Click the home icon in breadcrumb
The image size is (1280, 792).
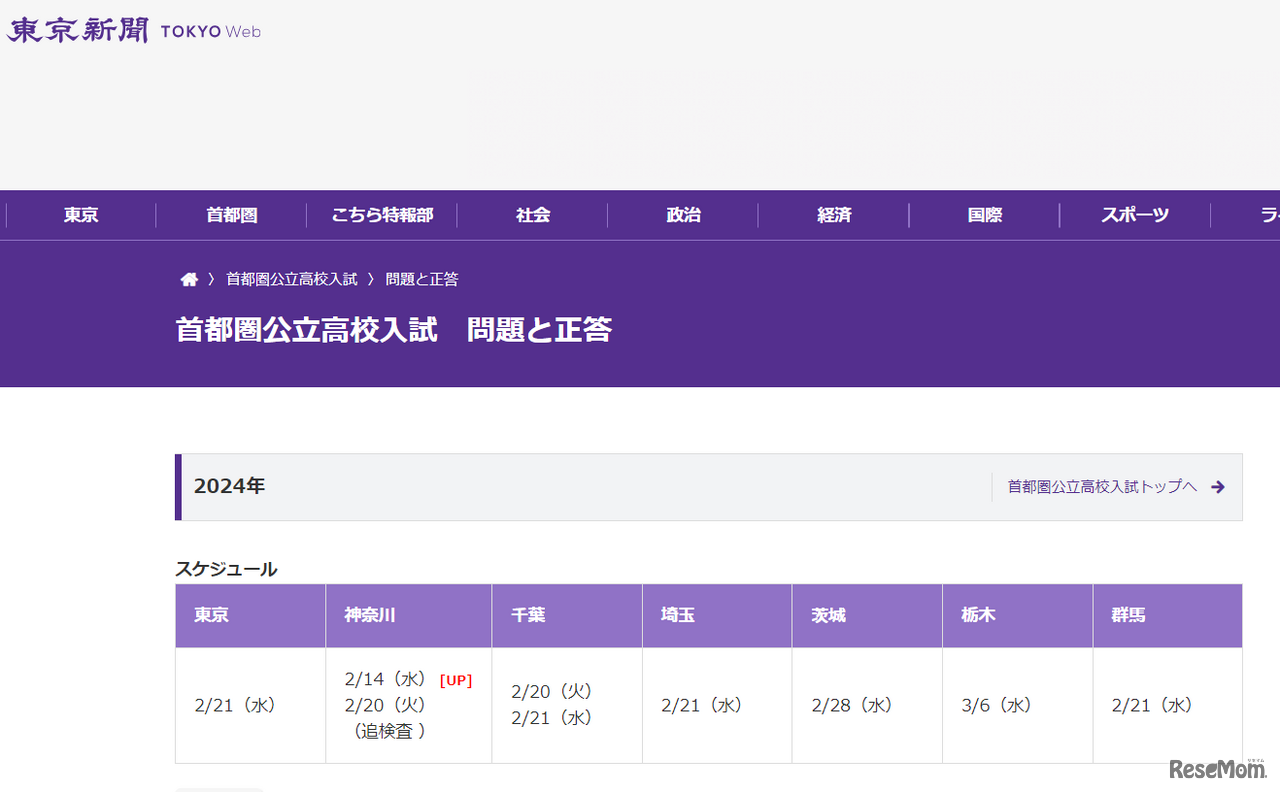coord(189,280)
